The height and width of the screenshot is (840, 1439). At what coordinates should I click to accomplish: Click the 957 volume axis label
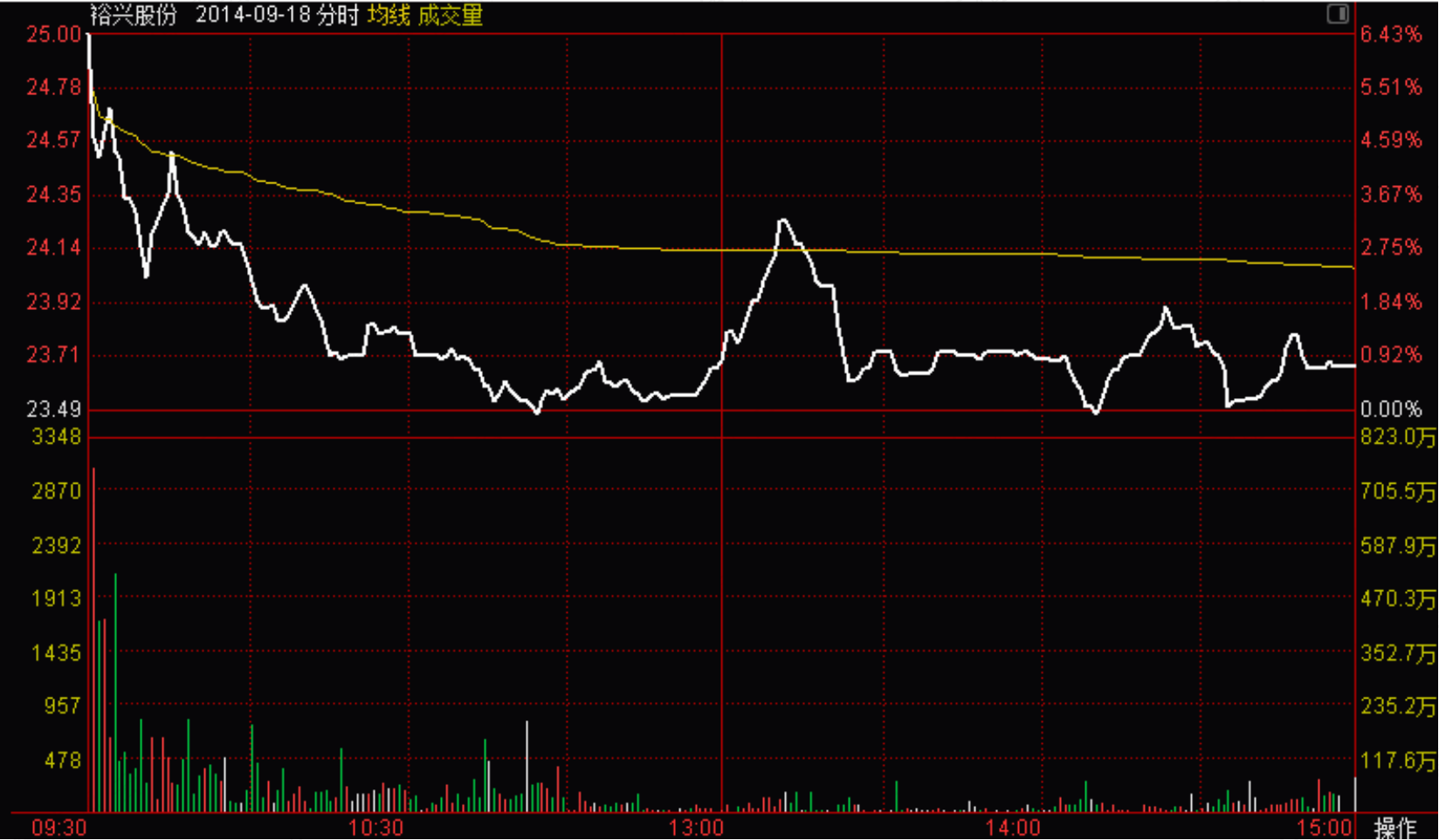pyautogui.click(x=62, y=706)
